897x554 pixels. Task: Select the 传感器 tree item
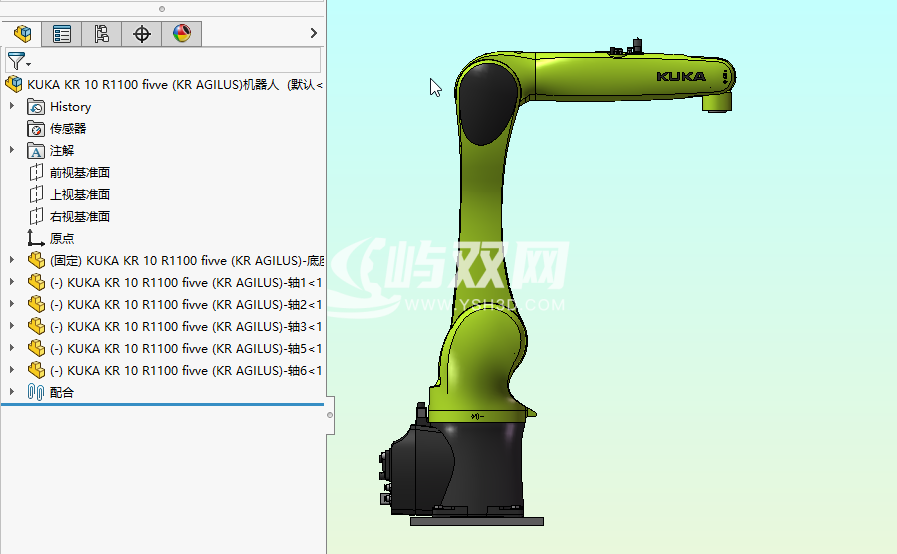(68, 129)
